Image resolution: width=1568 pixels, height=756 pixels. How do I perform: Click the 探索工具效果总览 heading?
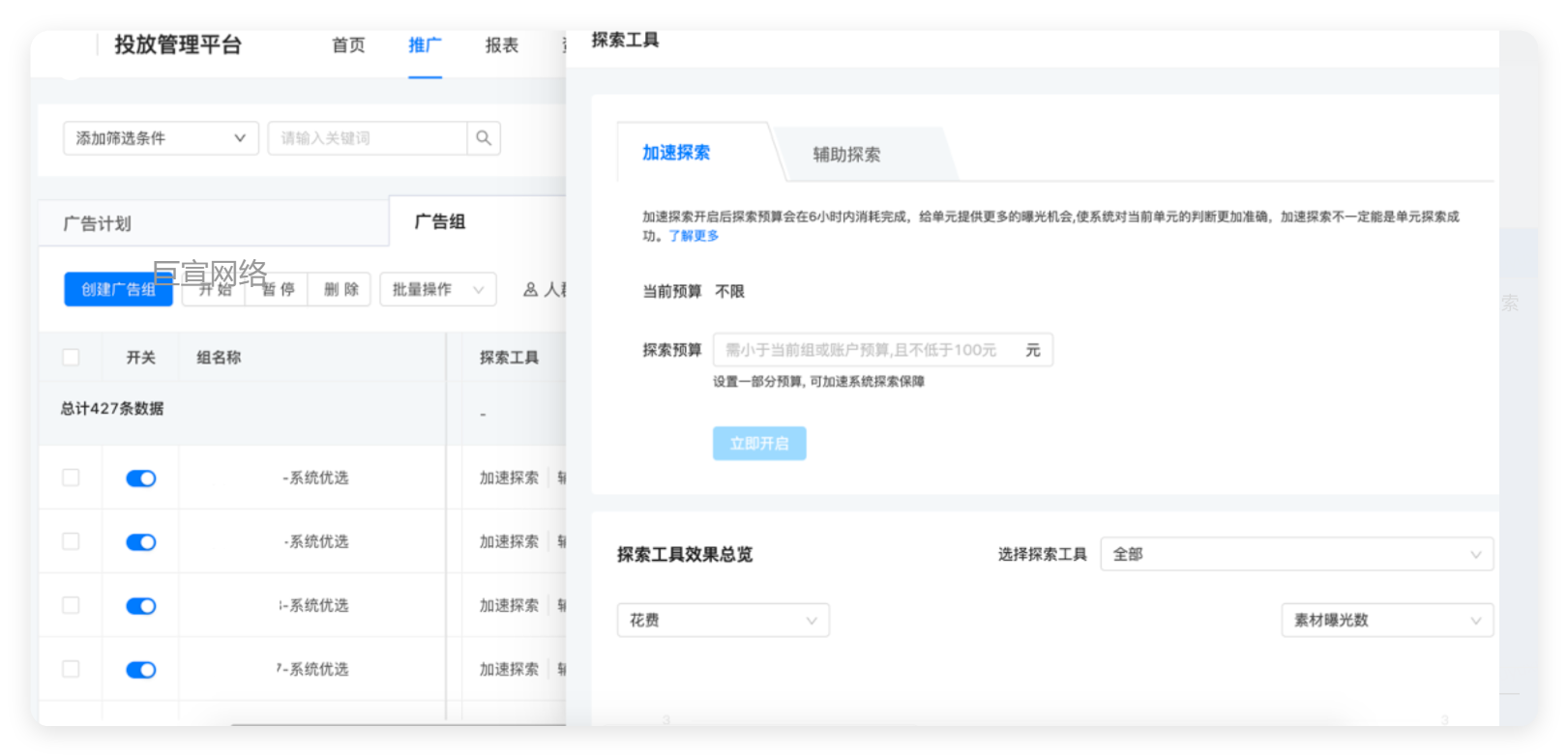pos(685,555)
